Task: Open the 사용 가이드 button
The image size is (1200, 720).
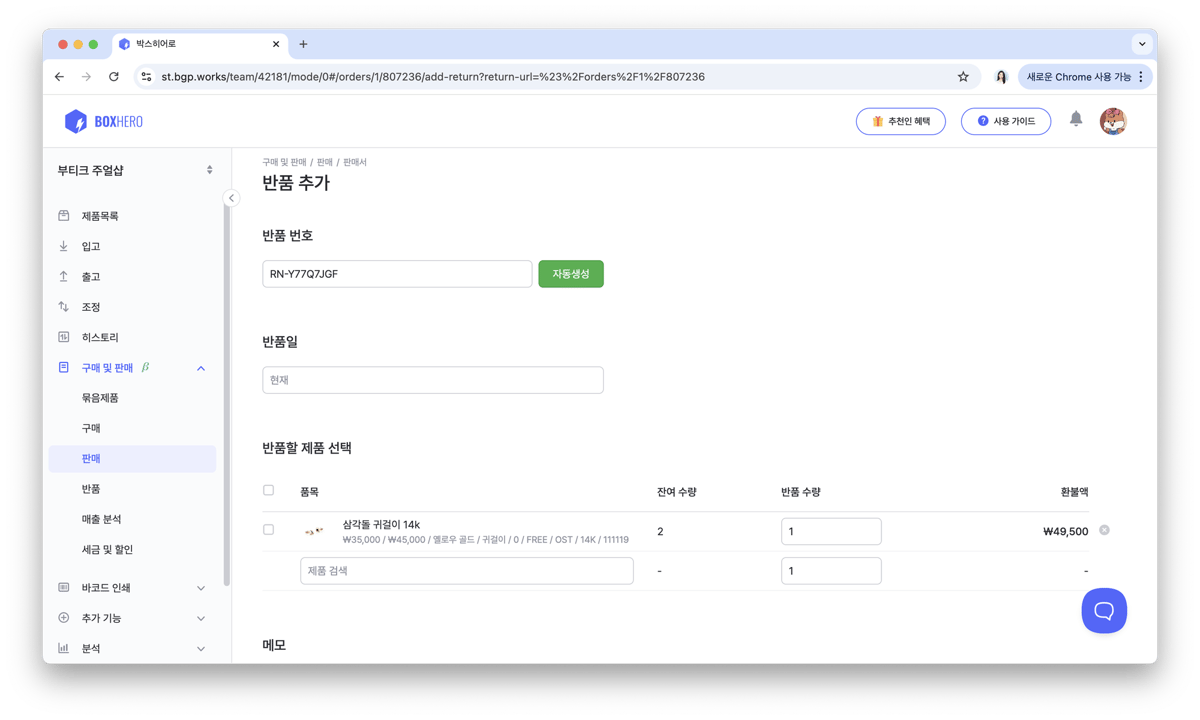Action: [1006, 121]
